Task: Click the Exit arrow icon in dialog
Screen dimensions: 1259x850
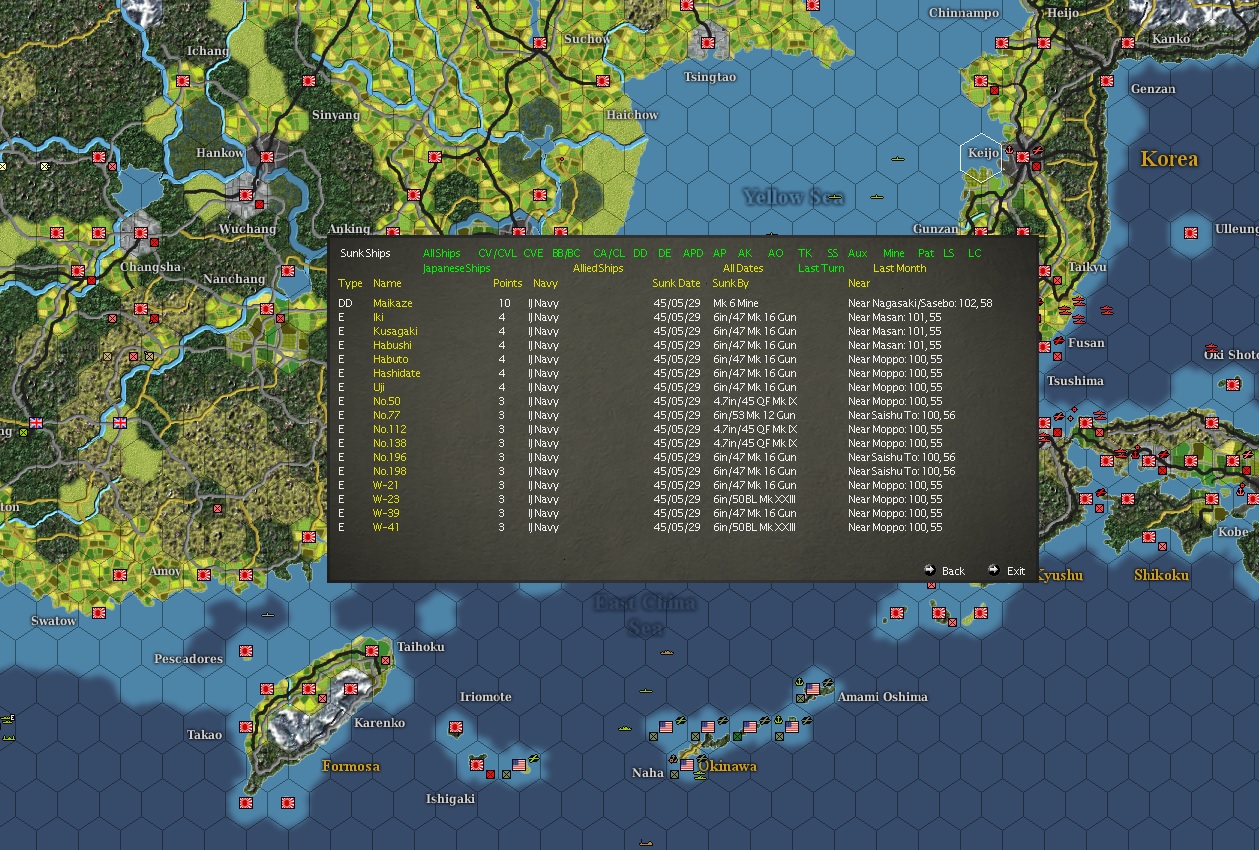Action: click(x=993, y=570)
